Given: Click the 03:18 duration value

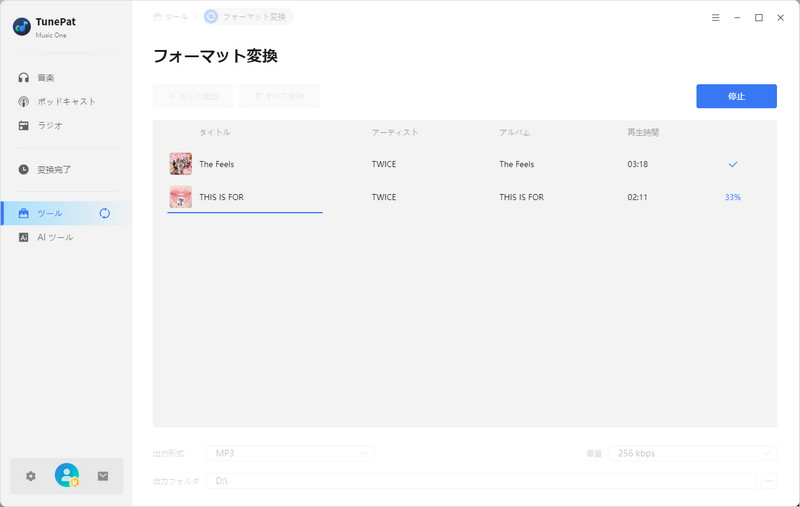Looking at the screenshot, I should coord(638,164).
